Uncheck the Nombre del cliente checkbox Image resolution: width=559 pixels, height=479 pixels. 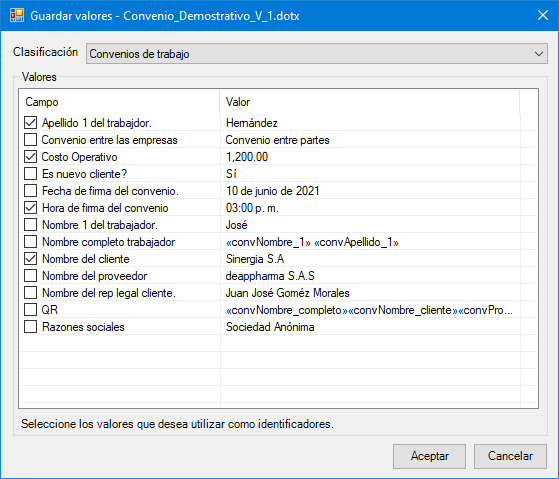click(x=30, y=259)
